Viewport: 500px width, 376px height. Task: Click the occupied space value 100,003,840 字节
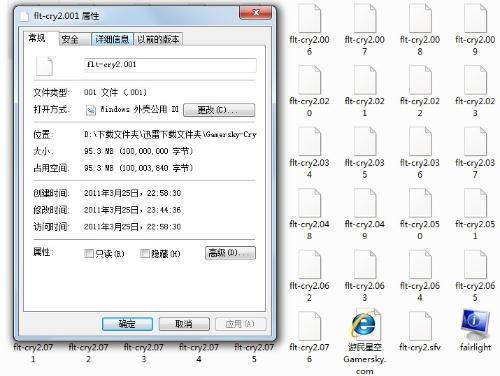(x=138, y=168)
